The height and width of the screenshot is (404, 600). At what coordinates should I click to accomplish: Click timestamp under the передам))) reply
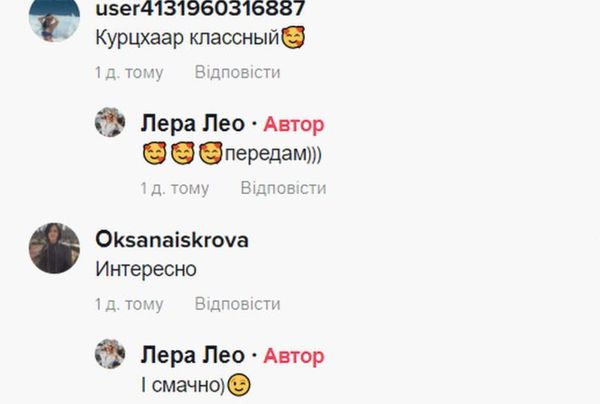coord(174,188)
